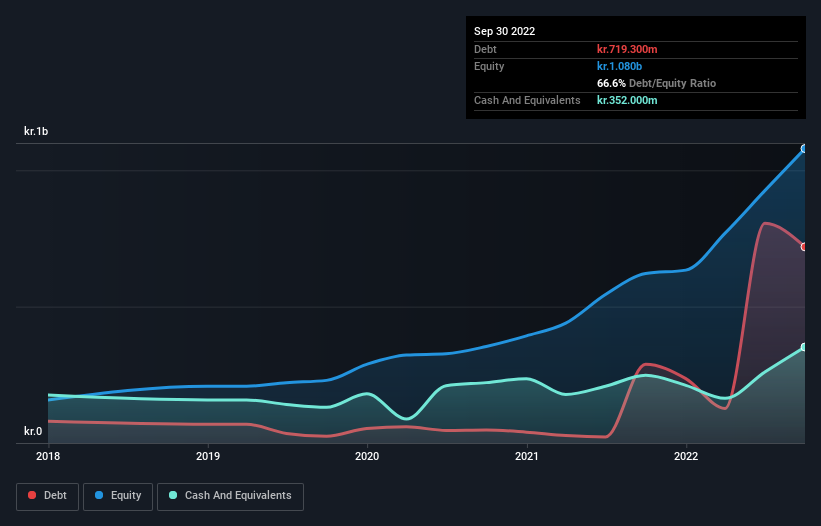Click the teal Cash endpoint marker
821x526 pixels.
coord(804,348)
